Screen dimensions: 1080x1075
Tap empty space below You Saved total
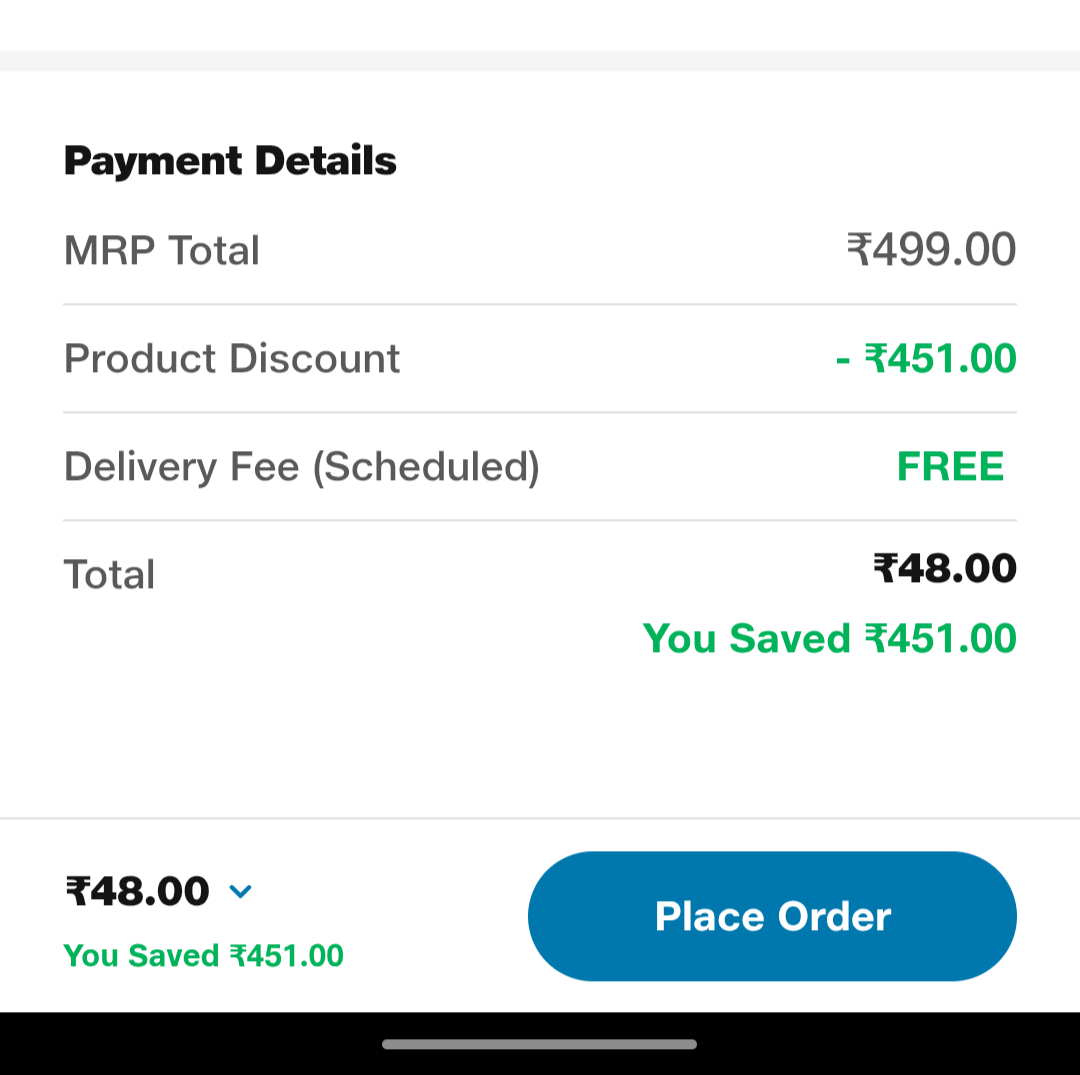coord(540,737)
